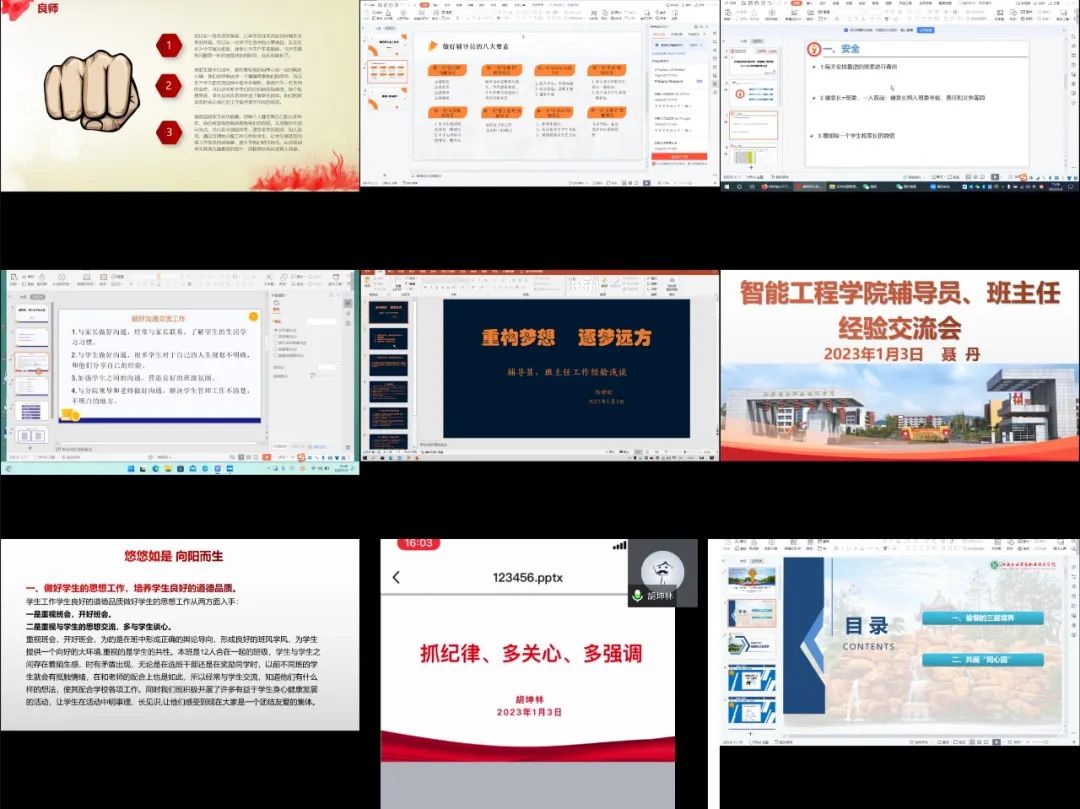The width and height of the screenshot is (1080, 809).
Task: Click the red button in the side panel
Action: (679, 156)
